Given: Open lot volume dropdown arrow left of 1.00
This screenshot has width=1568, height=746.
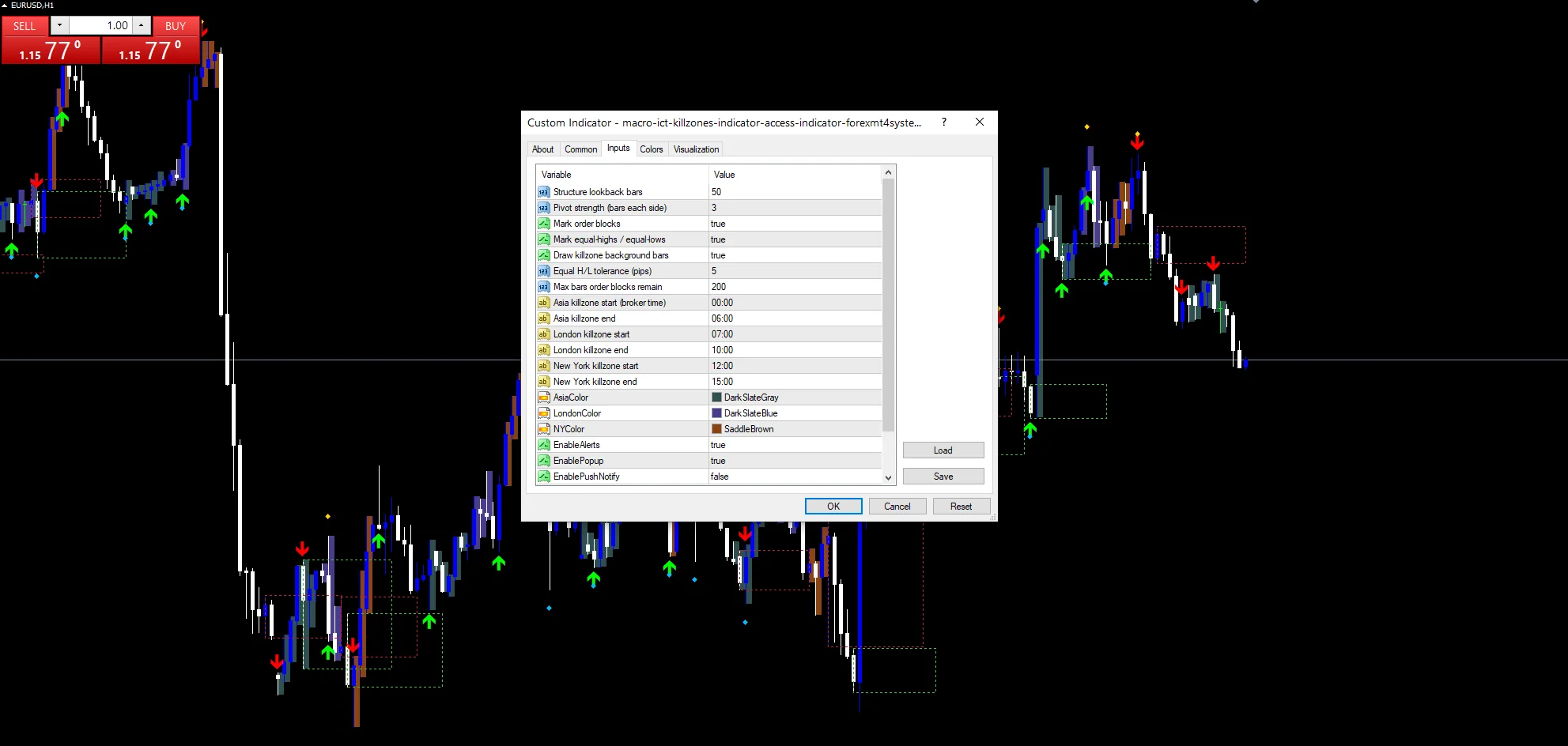Looking at the screenshot, I should (x=59, y=25).
